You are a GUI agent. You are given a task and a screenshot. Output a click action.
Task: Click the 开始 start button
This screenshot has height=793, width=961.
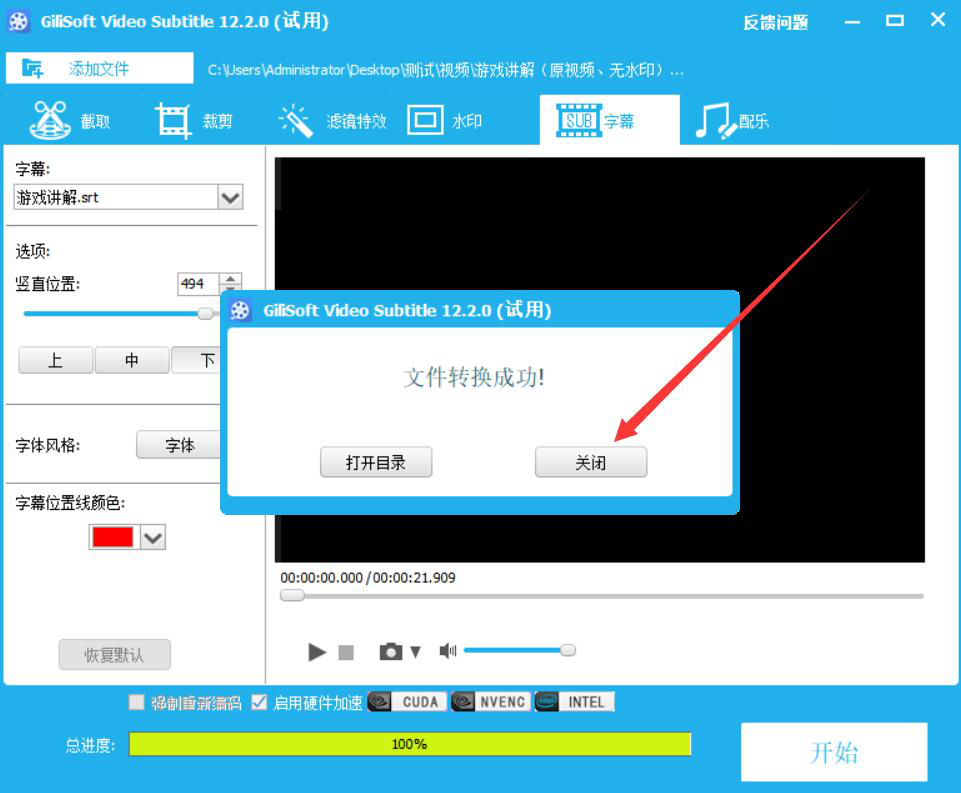(x=834, y=752)
